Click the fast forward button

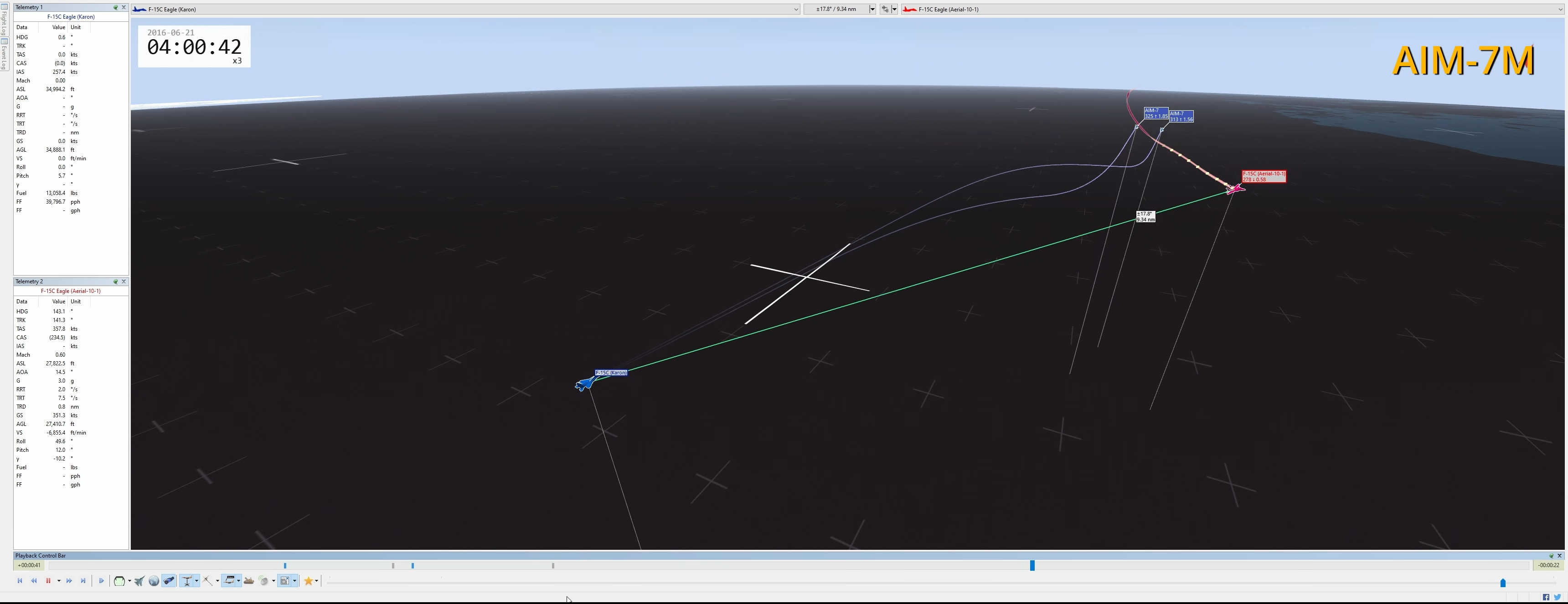coord(69,581)
